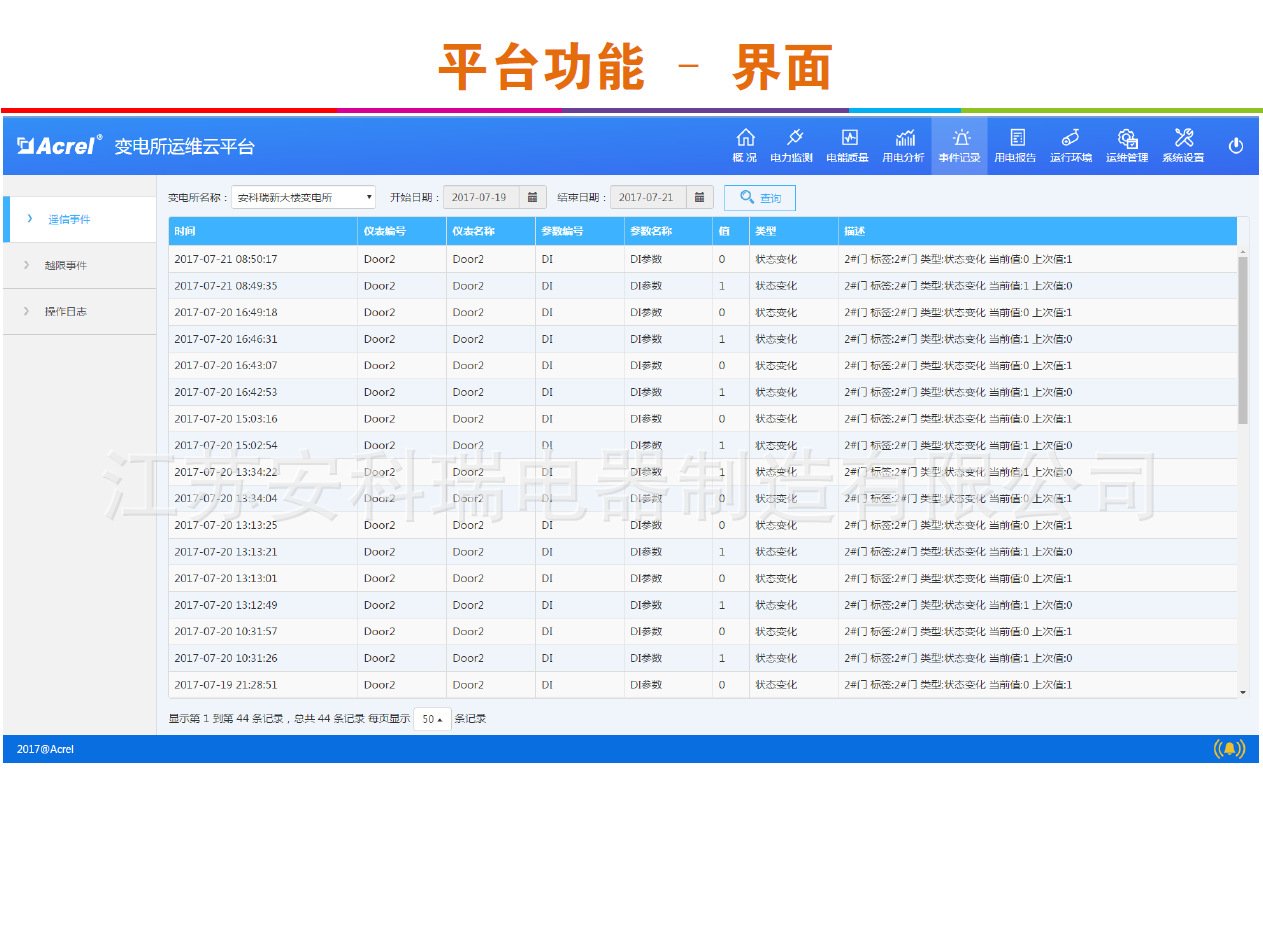The width and height of the screenshot is (1263, 945).
Task: Sort by the 时间 column header
Action: click(x=263, y=231)
